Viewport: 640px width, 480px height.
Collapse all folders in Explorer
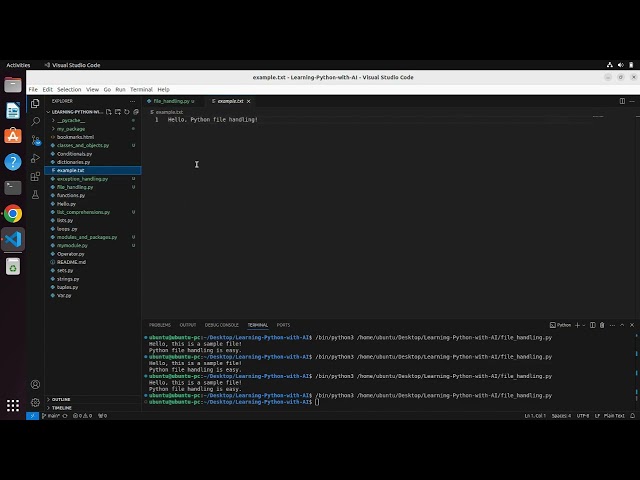(136, 112)
